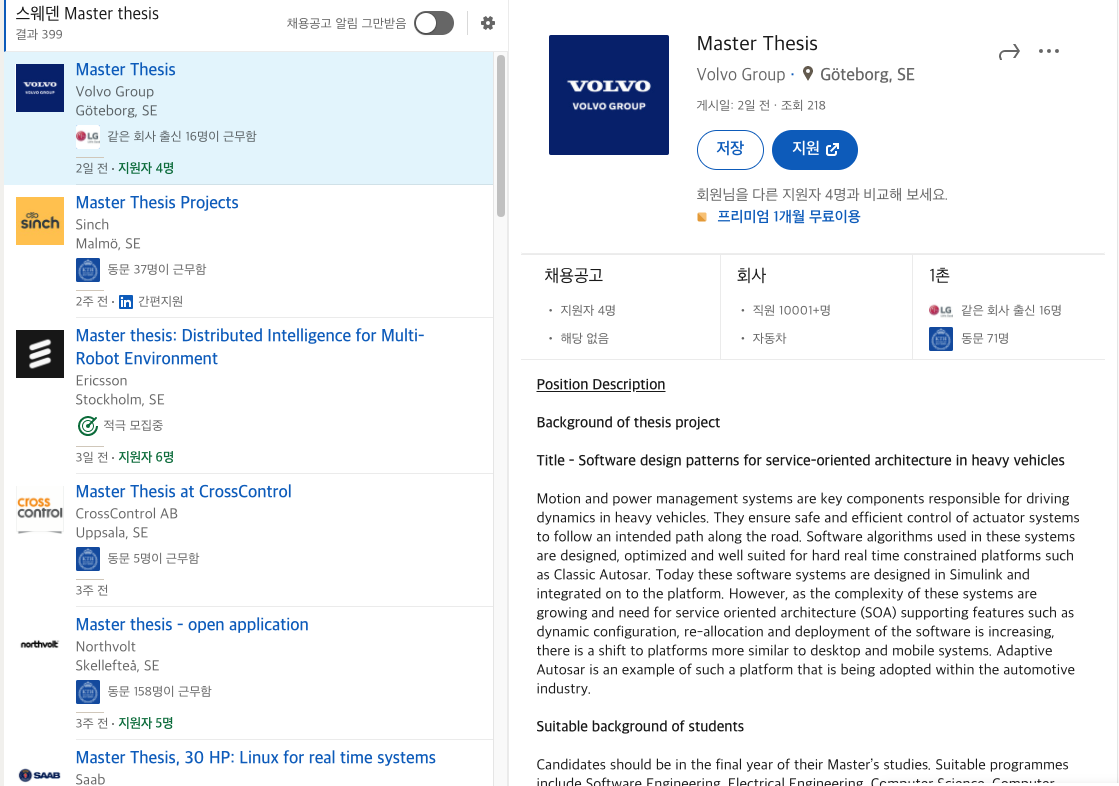This screenshot has height=786, width=1119.
Task: Click alumni school icon under Northvolt
Action: [88, 692]
